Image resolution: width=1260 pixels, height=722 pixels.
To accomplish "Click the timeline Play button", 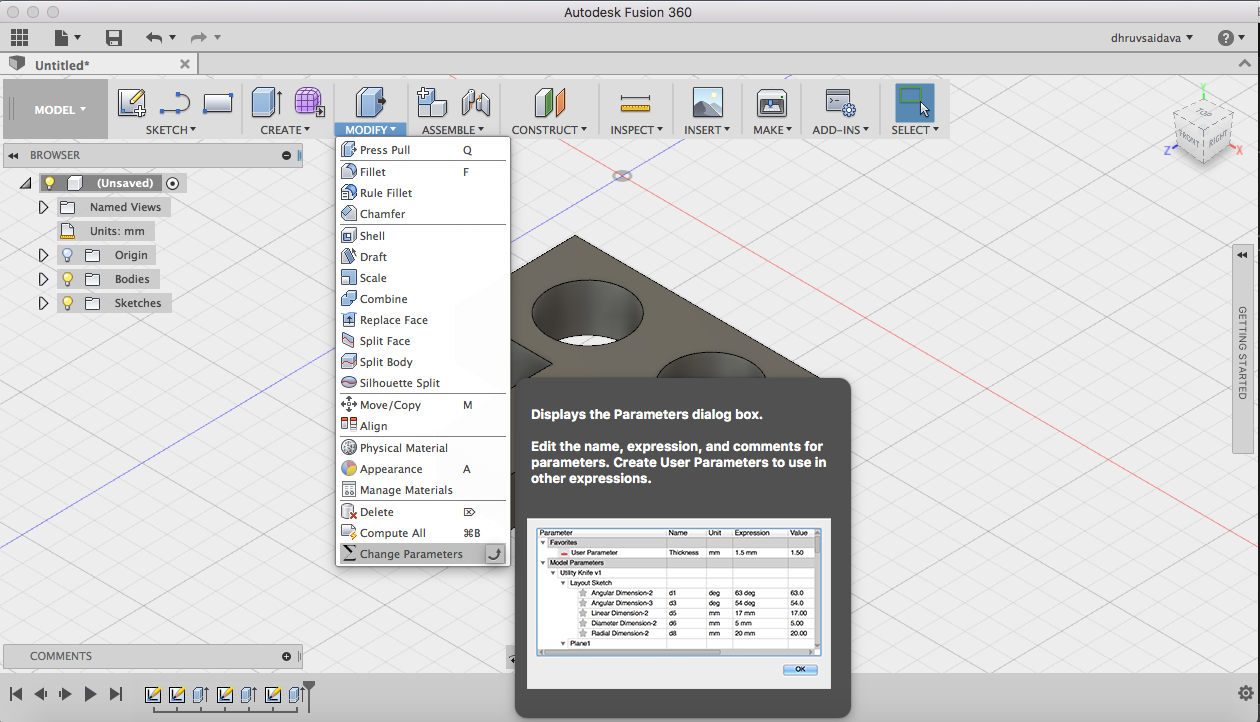I will tap(90, 693).
